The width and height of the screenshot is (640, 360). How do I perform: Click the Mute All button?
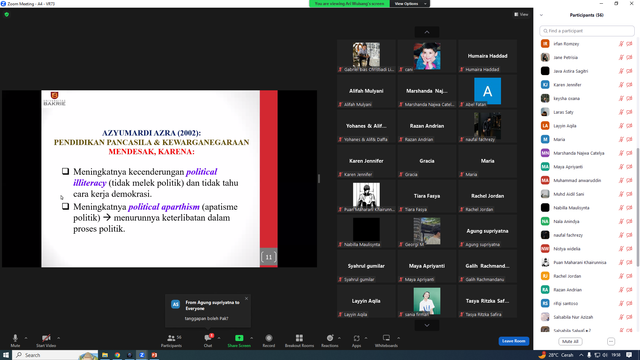(570, 341)
